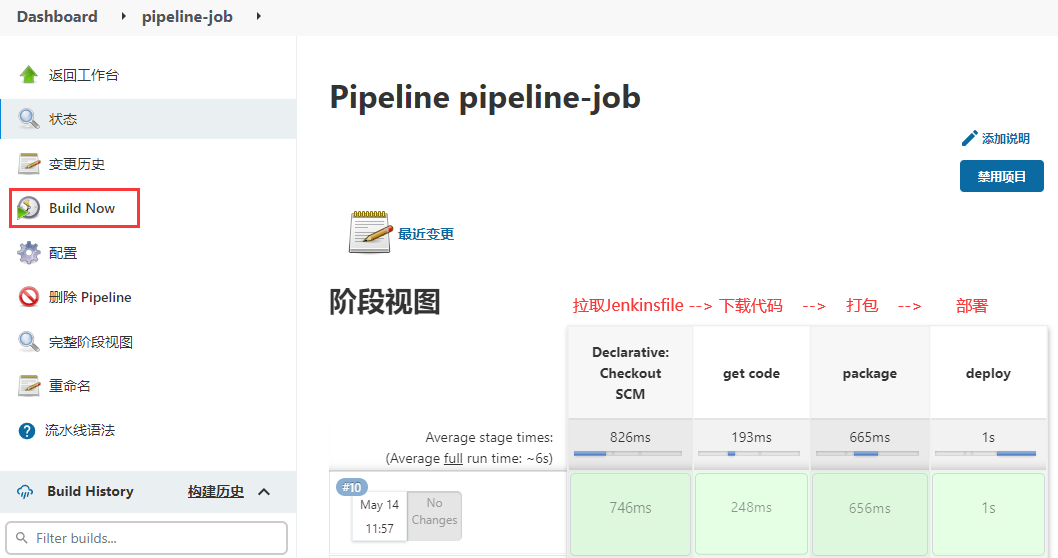Click the 248ms get code stage cell
1058x558 pixels.
(x=751, y=513)
